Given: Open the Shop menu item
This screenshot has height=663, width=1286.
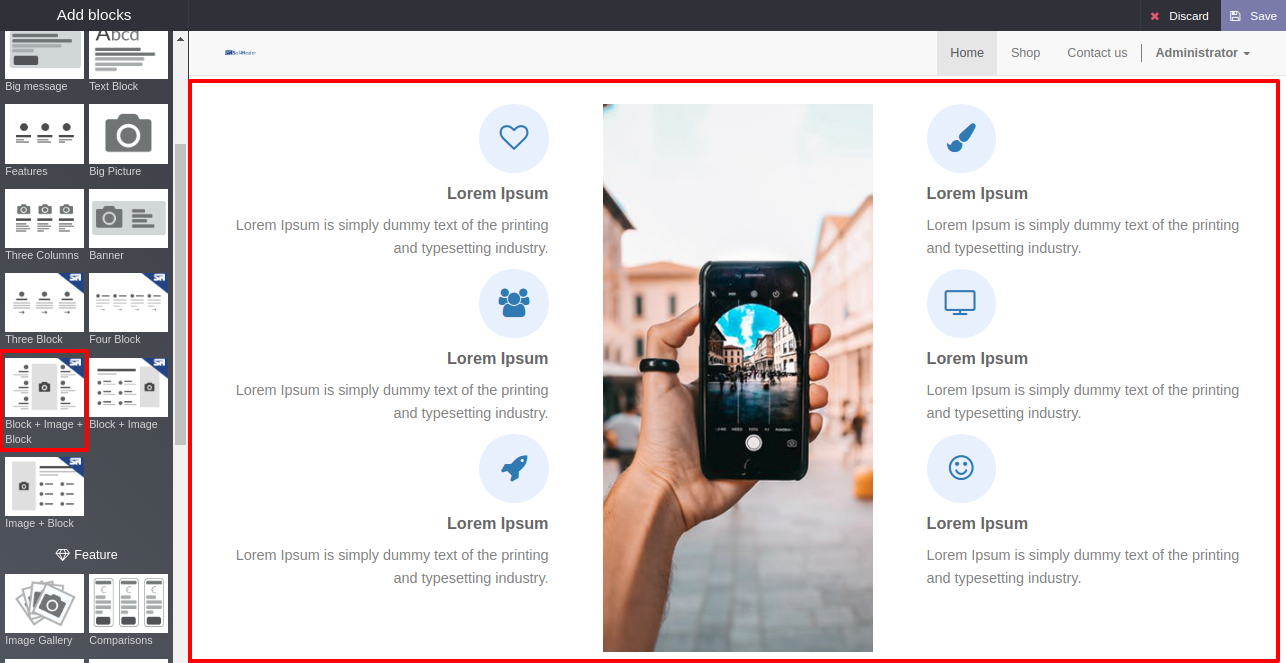Looking at the screenshot, I should point(1025,53).
